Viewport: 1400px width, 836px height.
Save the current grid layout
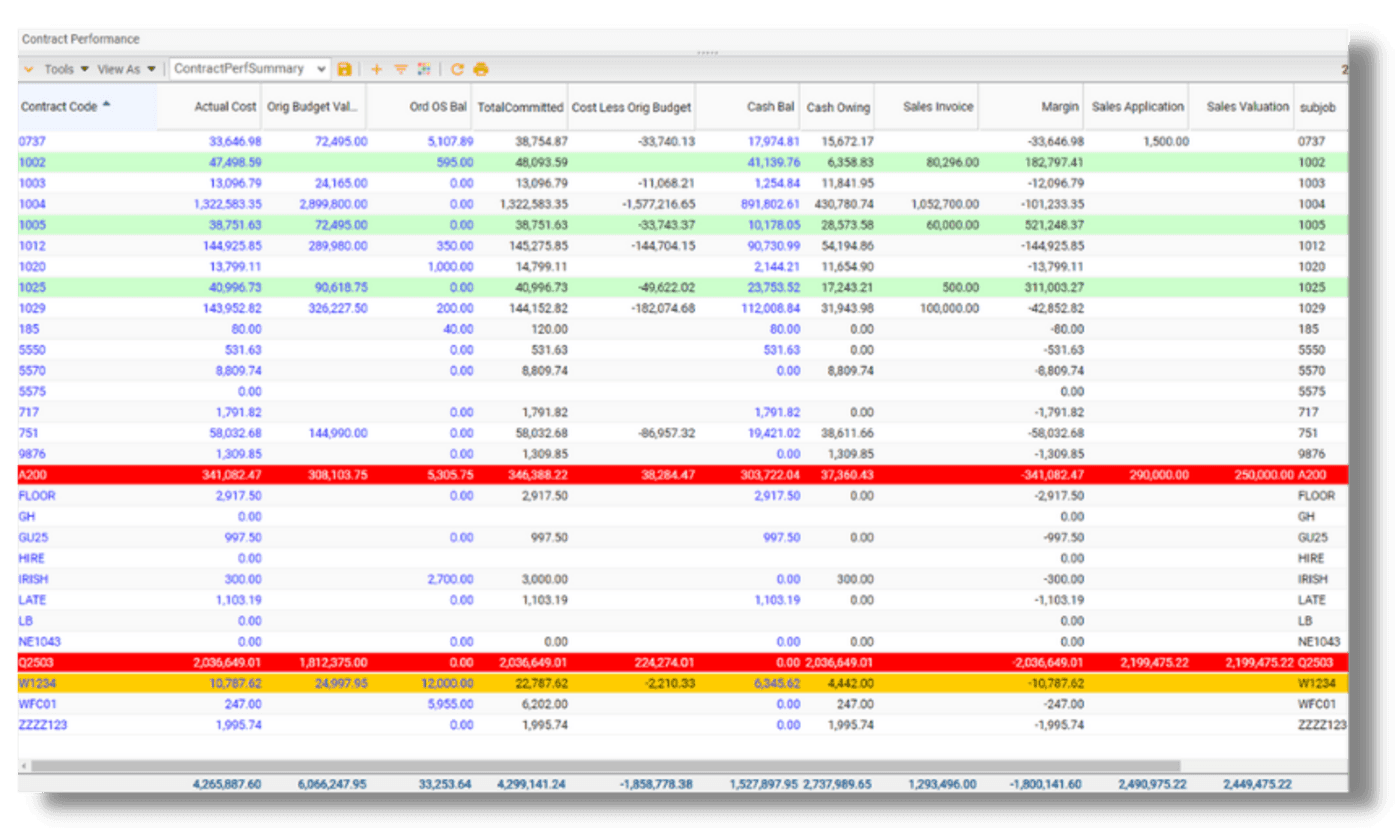pyautogui.click(x=344, y=69)
